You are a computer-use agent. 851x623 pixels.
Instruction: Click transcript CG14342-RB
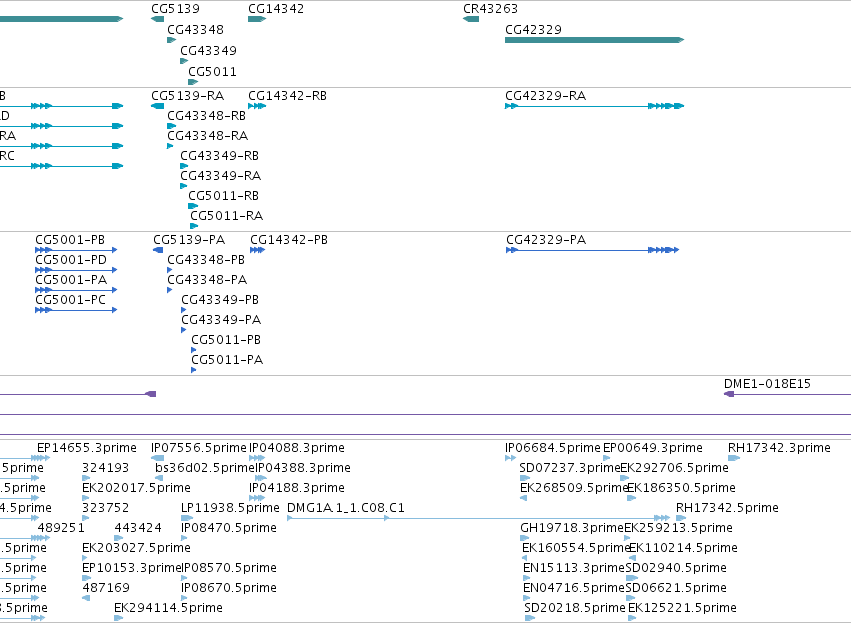287,96
